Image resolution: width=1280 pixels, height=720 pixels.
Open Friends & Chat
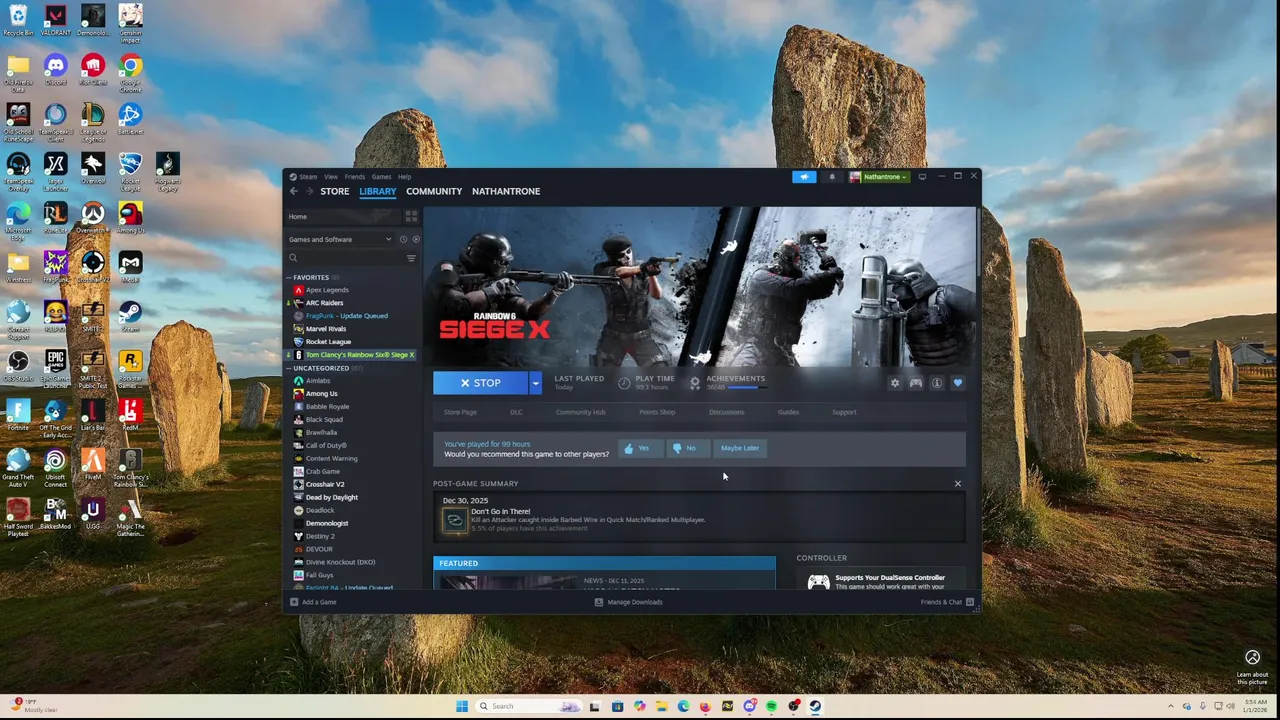(947, 602)
